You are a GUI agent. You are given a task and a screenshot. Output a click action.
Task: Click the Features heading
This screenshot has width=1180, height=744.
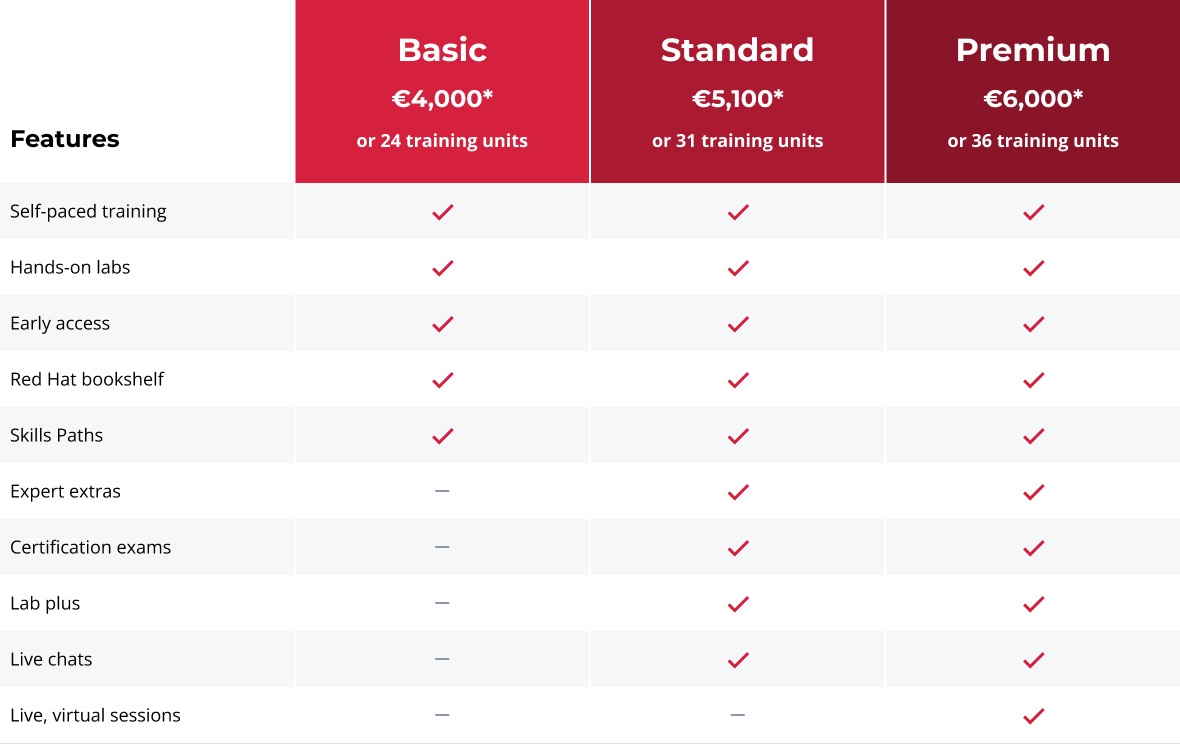(x=65, y=139)
